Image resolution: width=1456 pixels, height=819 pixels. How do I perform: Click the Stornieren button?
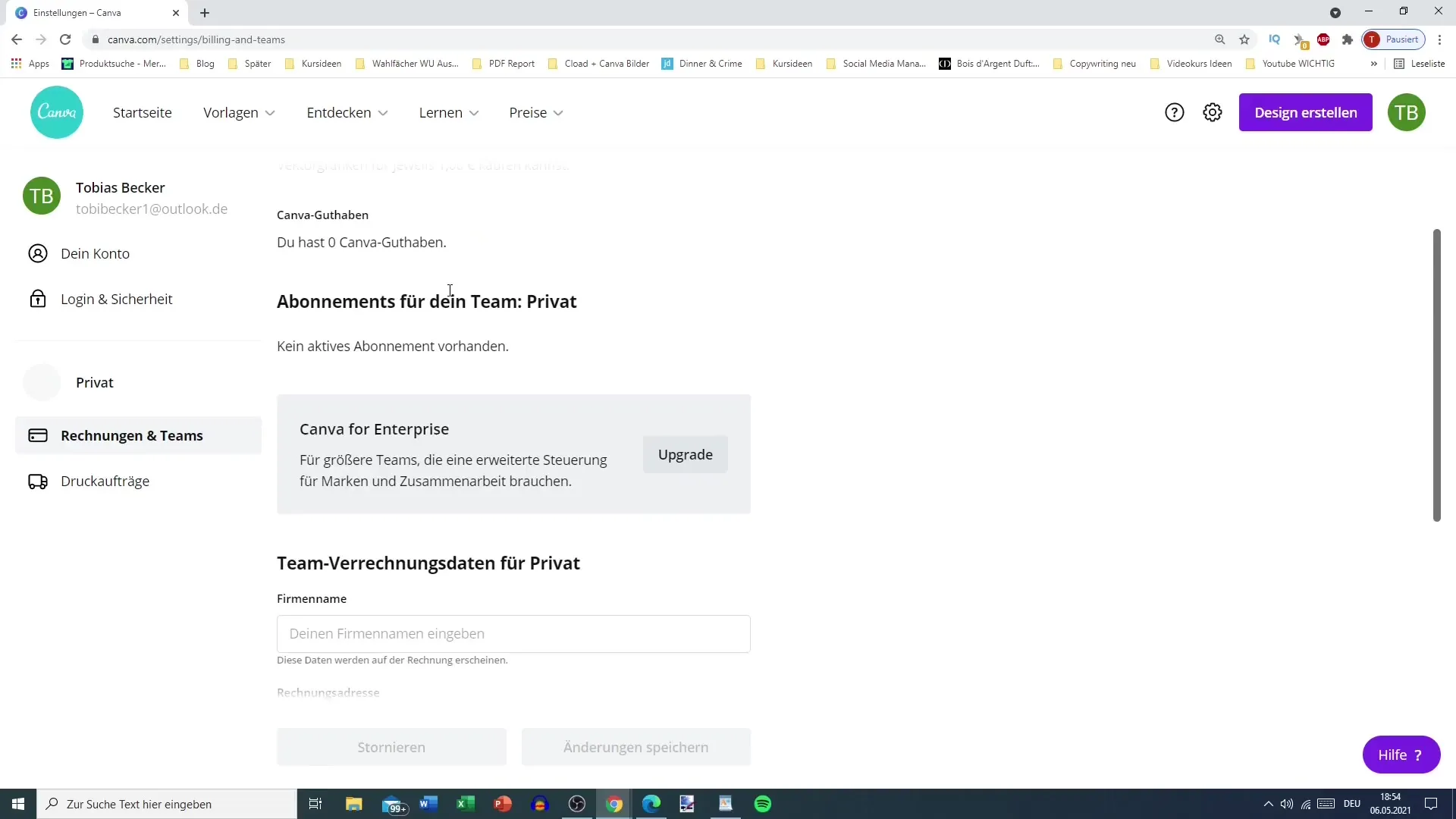pos(391,747)
